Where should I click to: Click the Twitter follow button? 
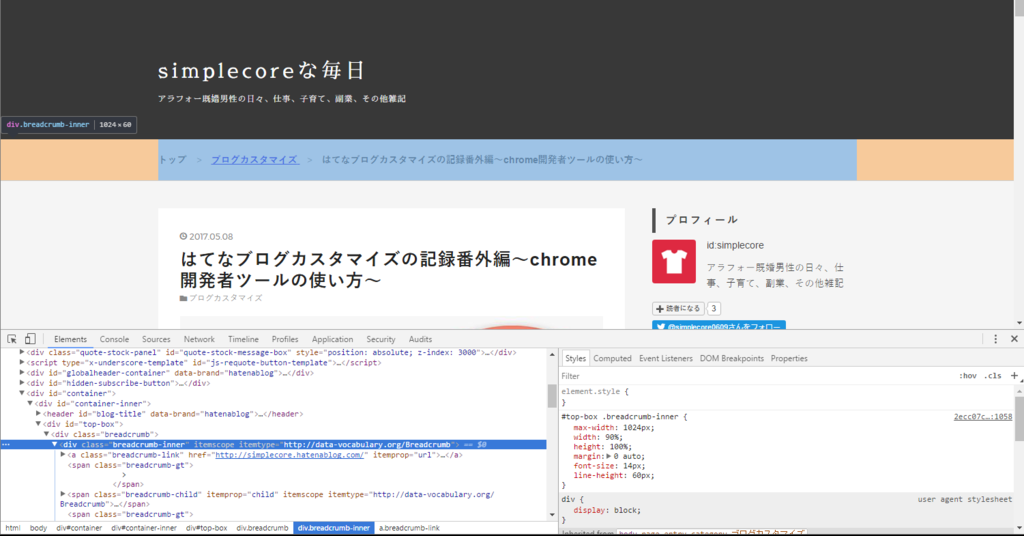tap(718, 326)
